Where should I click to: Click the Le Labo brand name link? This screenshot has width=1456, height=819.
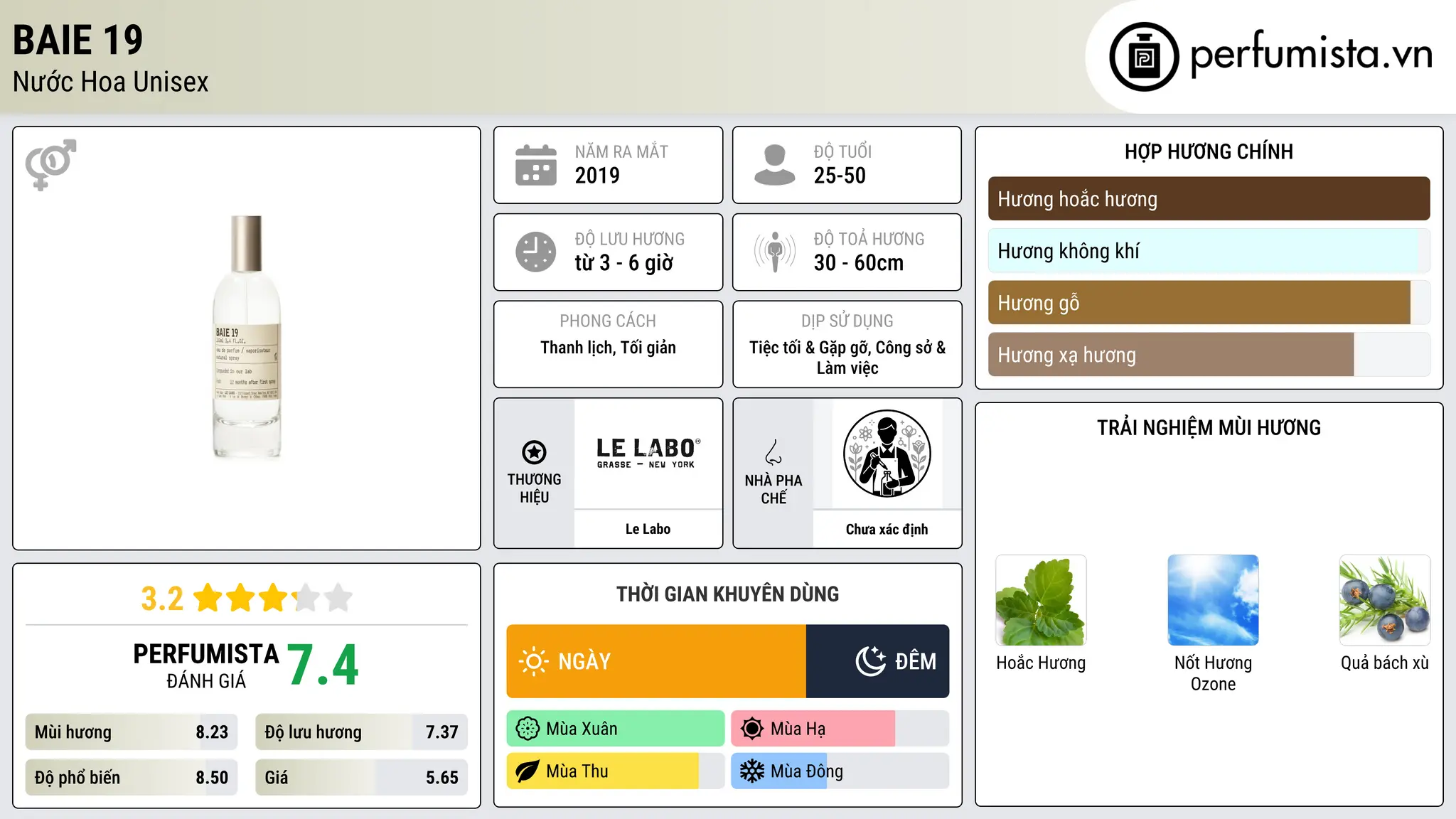(x=648, y=529)
